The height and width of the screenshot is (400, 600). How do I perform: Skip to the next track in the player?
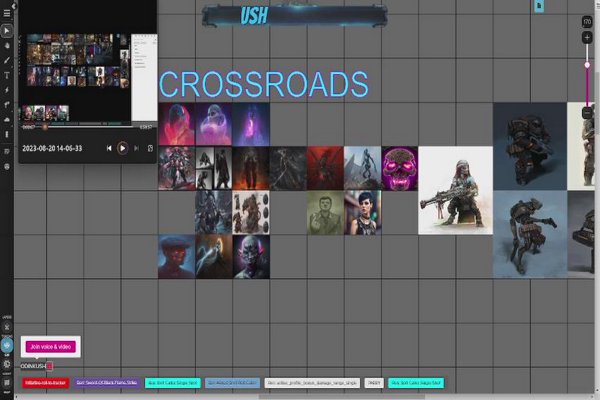pos(136,148)
